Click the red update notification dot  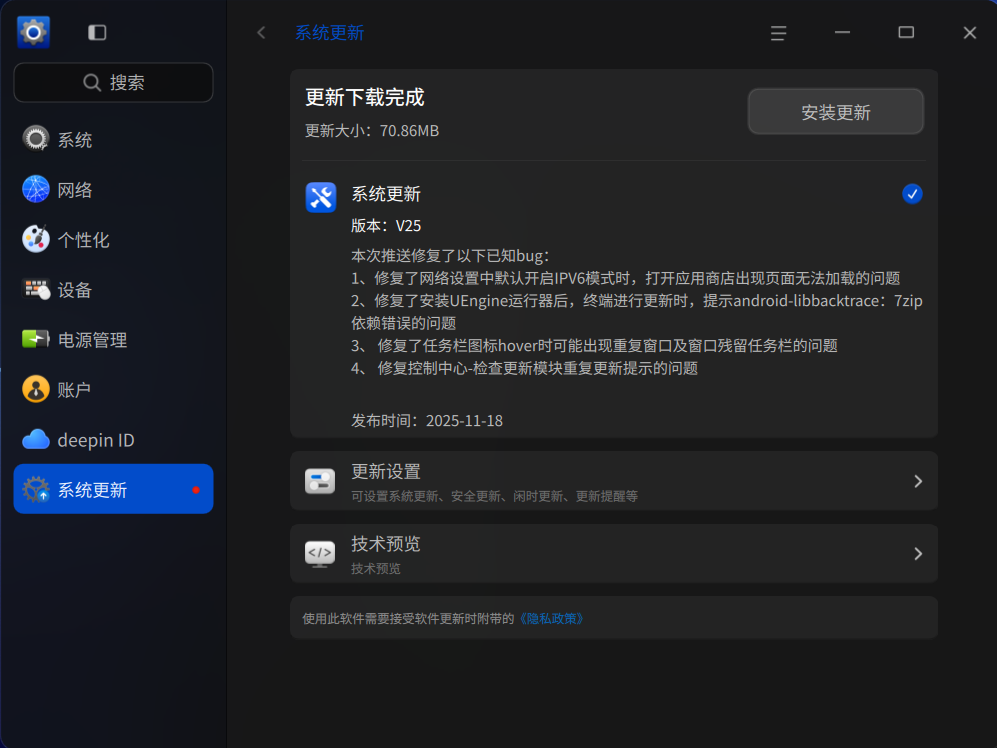coord(196,490)
